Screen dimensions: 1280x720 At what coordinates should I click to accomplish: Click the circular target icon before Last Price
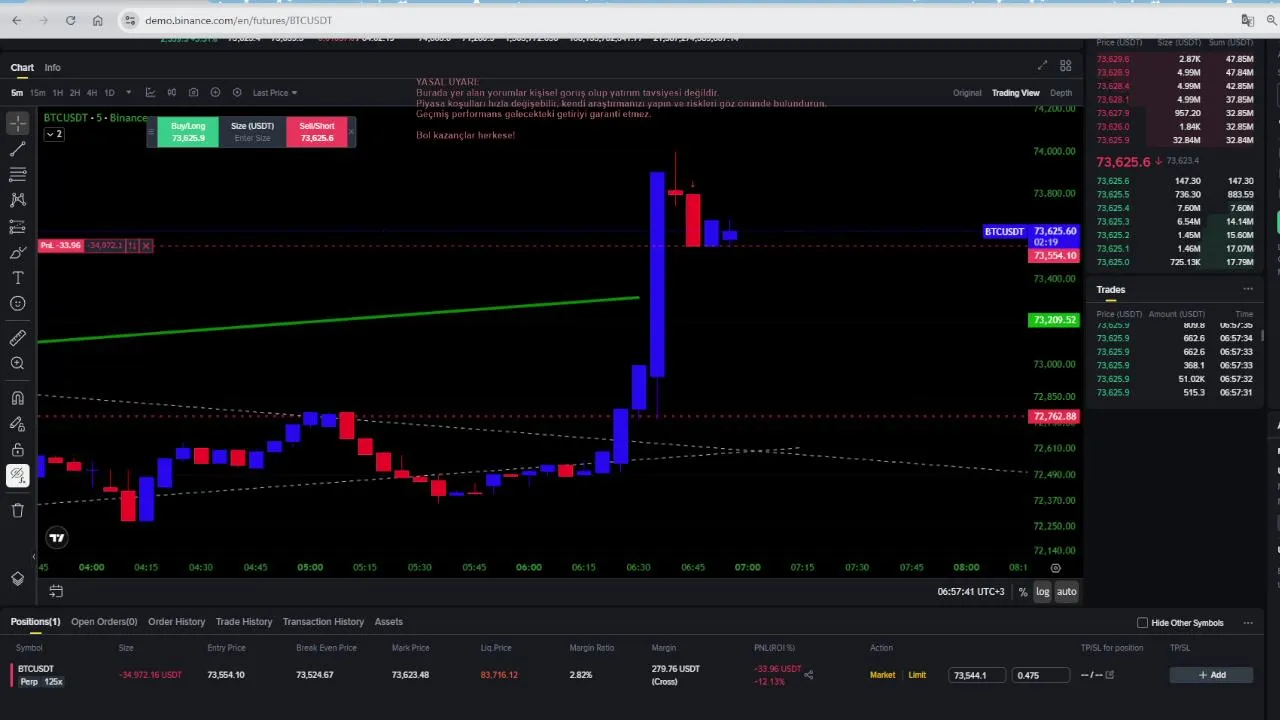237,93
